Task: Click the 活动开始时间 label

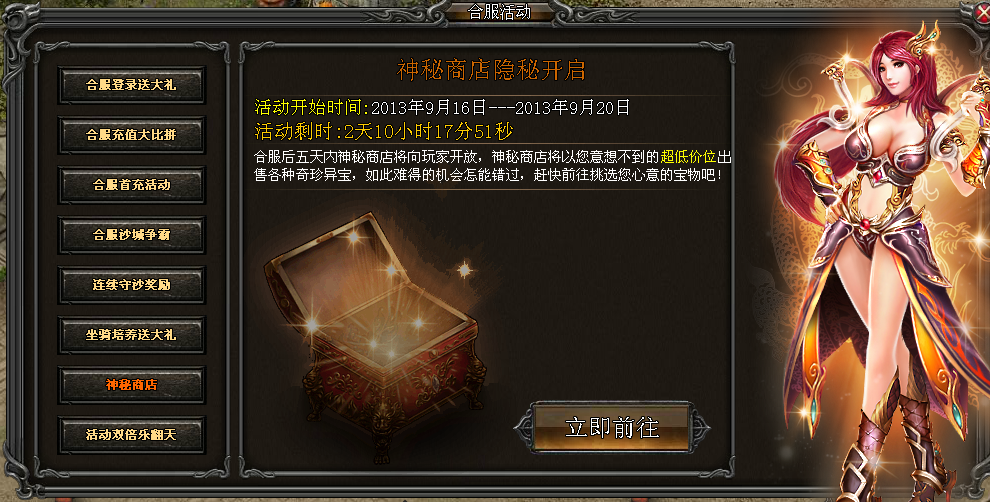Action: (x=312, y=107)
